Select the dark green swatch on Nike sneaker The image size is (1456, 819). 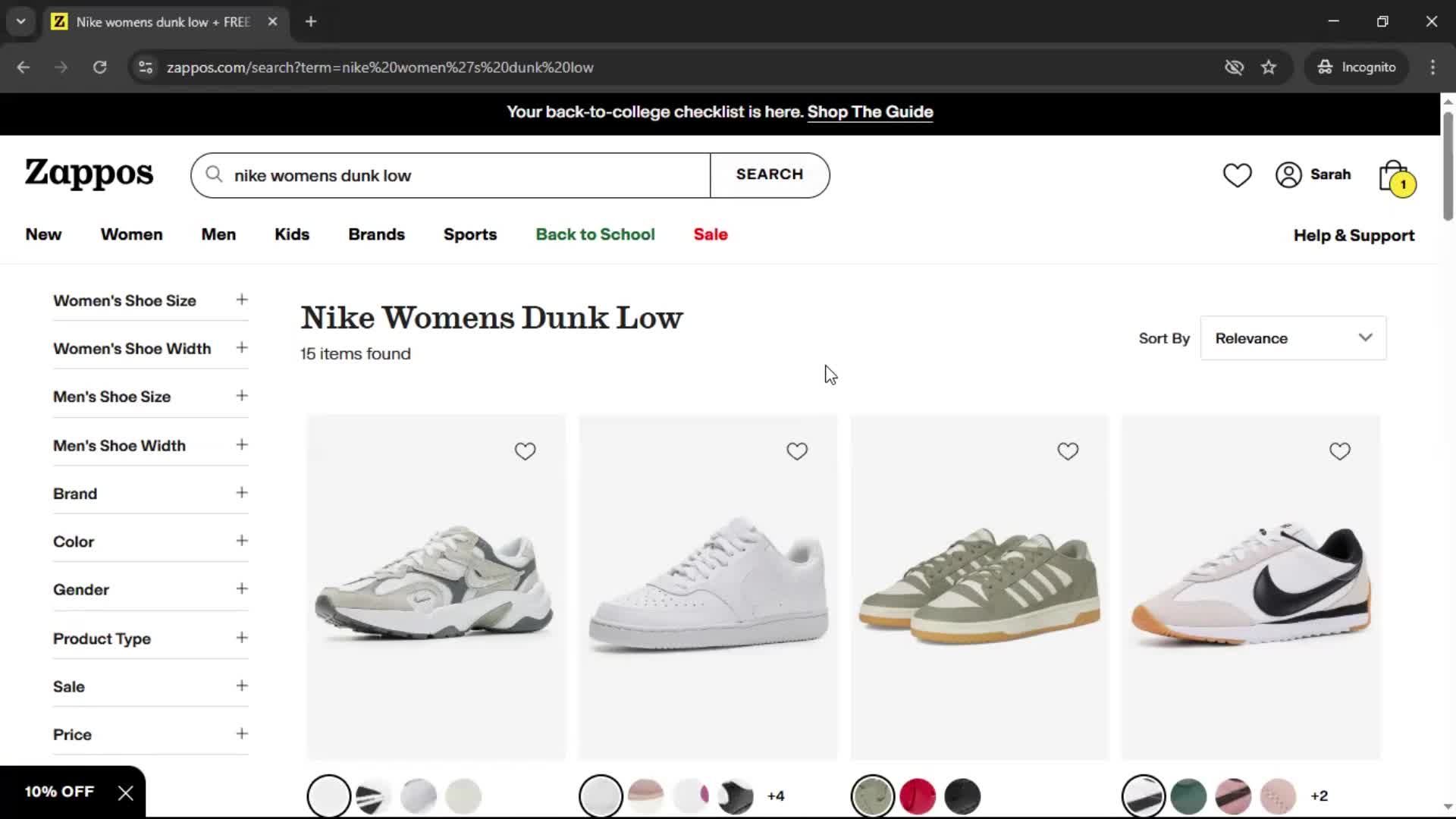[1188, 796]
